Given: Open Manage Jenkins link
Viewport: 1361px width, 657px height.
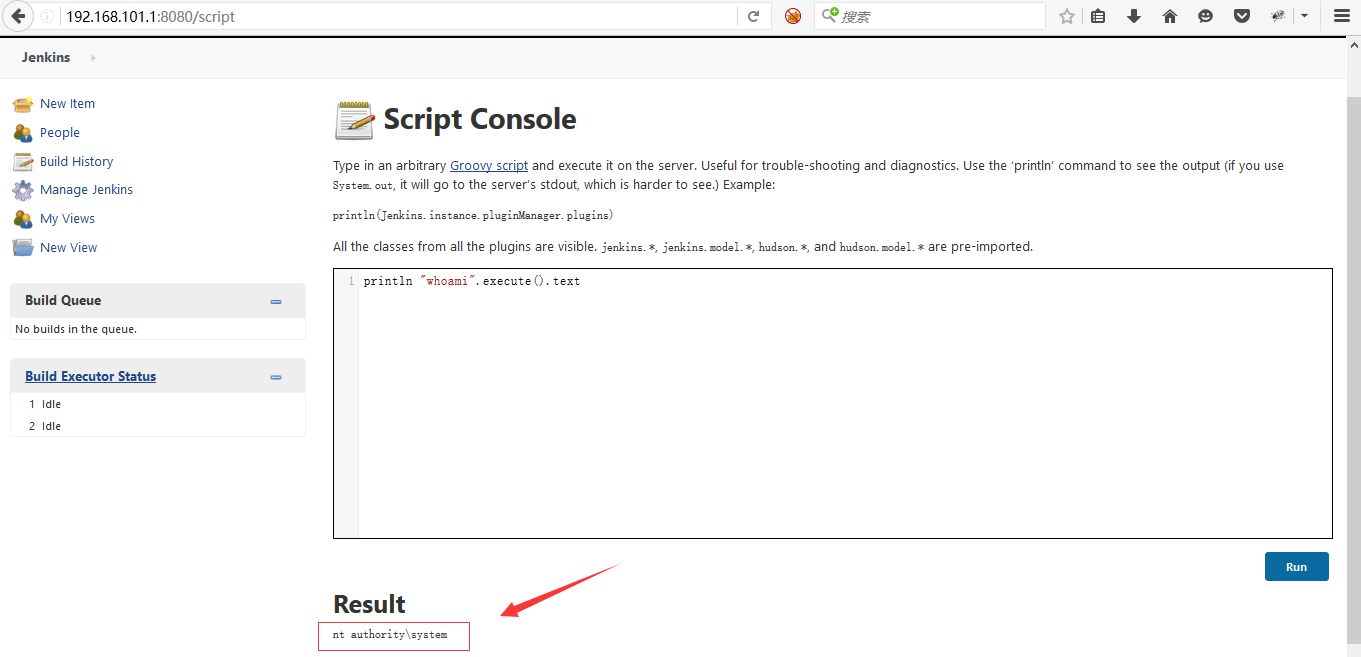Looking at the screenshot, I should (x=86, y=190).
